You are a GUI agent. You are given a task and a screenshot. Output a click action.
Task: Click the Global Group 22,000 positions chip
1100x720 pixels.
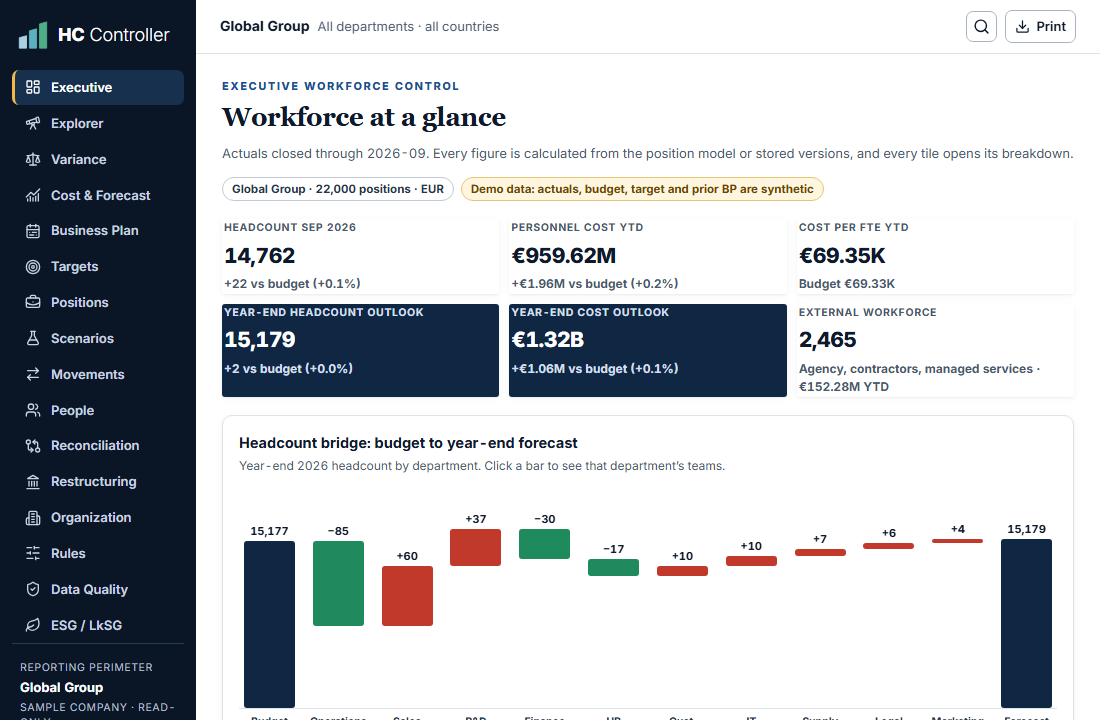point(338,189)
